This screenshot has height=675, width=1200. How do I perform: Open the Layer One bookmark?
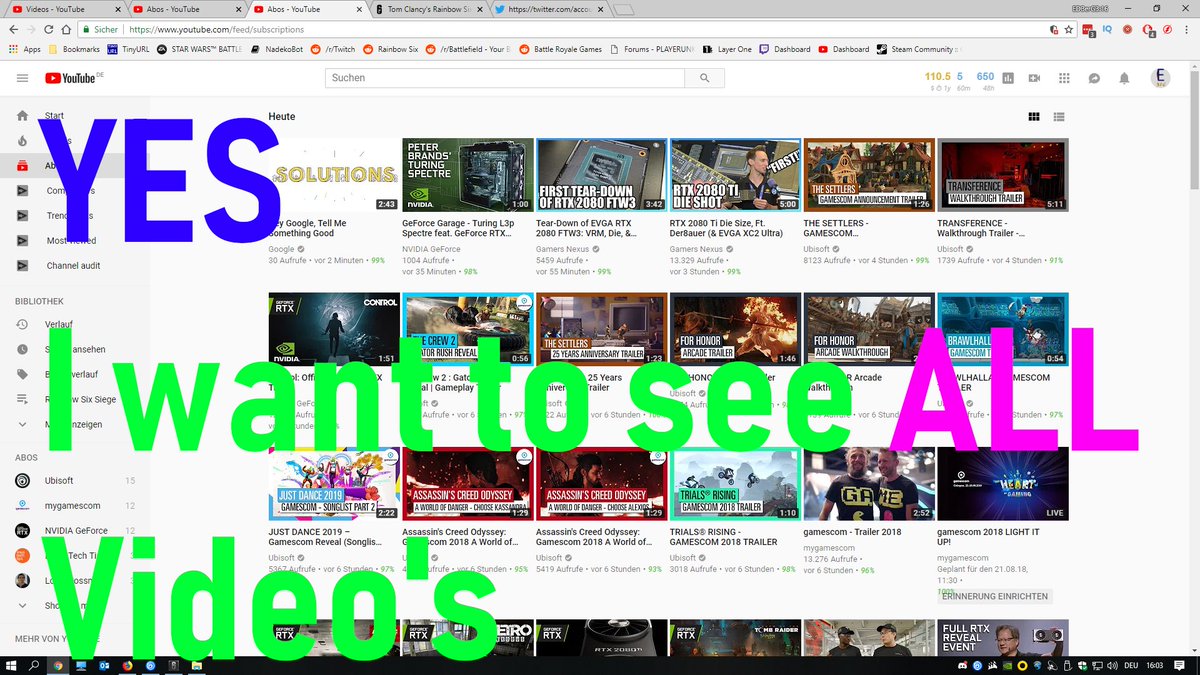(x=727, y=49)
